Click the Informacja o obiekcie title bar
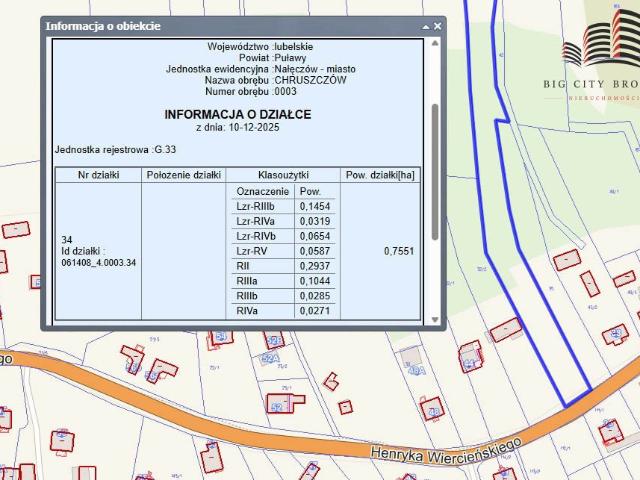 pyautogui.click(x=200, y=26)
